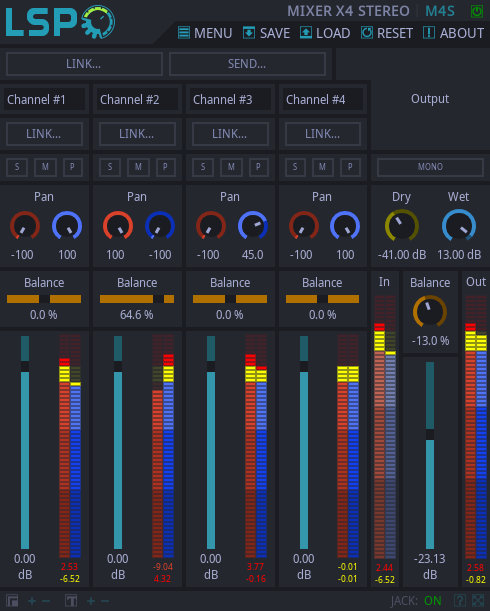
Task: Mute Channel #2 with M button
Action: (x=138, y=167)
